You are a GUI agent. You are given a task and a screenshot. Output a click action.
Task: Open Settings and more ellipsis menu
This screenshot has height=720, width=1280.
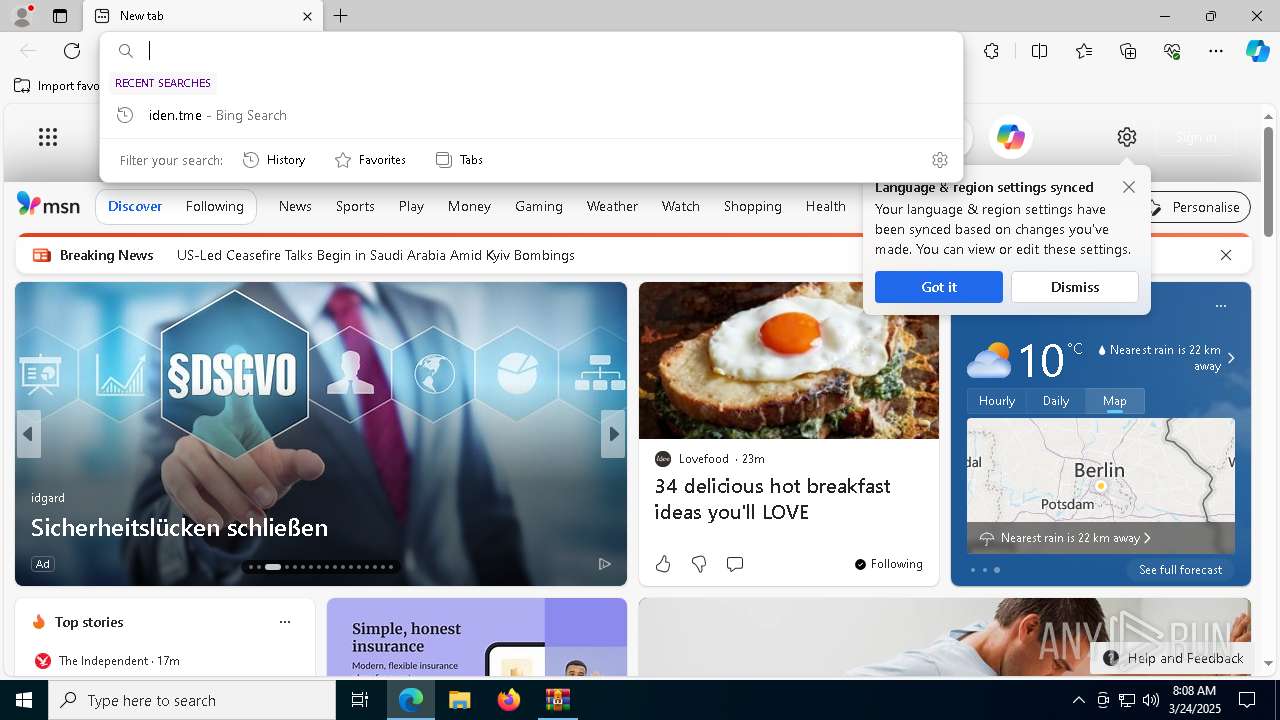click(1216, 51)
